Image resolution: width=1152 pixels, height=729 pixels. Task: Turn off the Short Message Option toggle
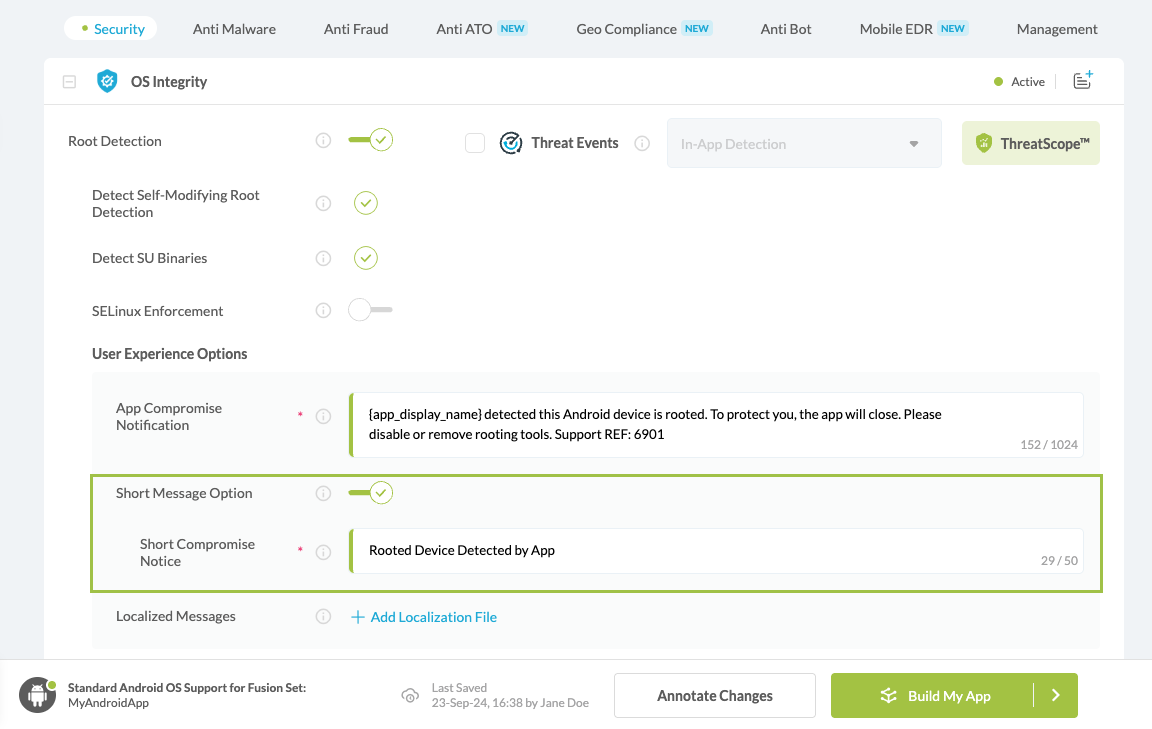(370, 492)
